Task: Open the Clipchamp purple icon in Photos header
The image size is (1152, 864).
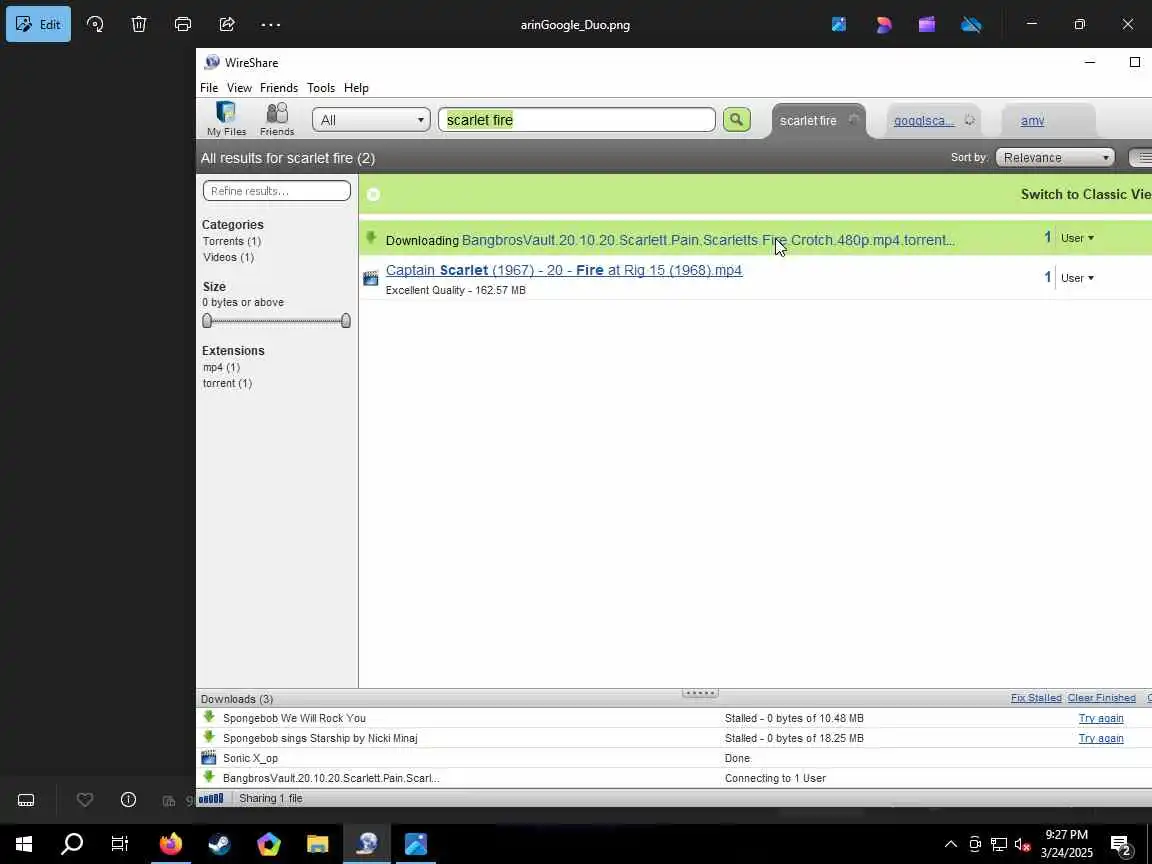Action: (927, 24)
